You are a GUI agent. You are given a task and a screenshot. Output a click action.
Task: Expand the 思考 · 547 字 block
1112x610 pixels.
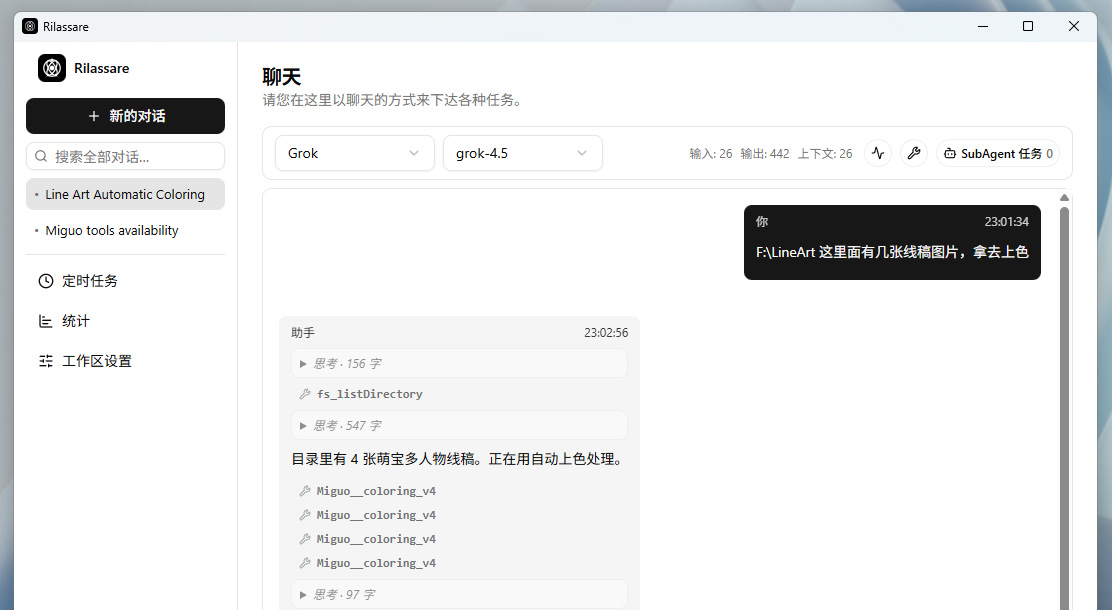459,426
